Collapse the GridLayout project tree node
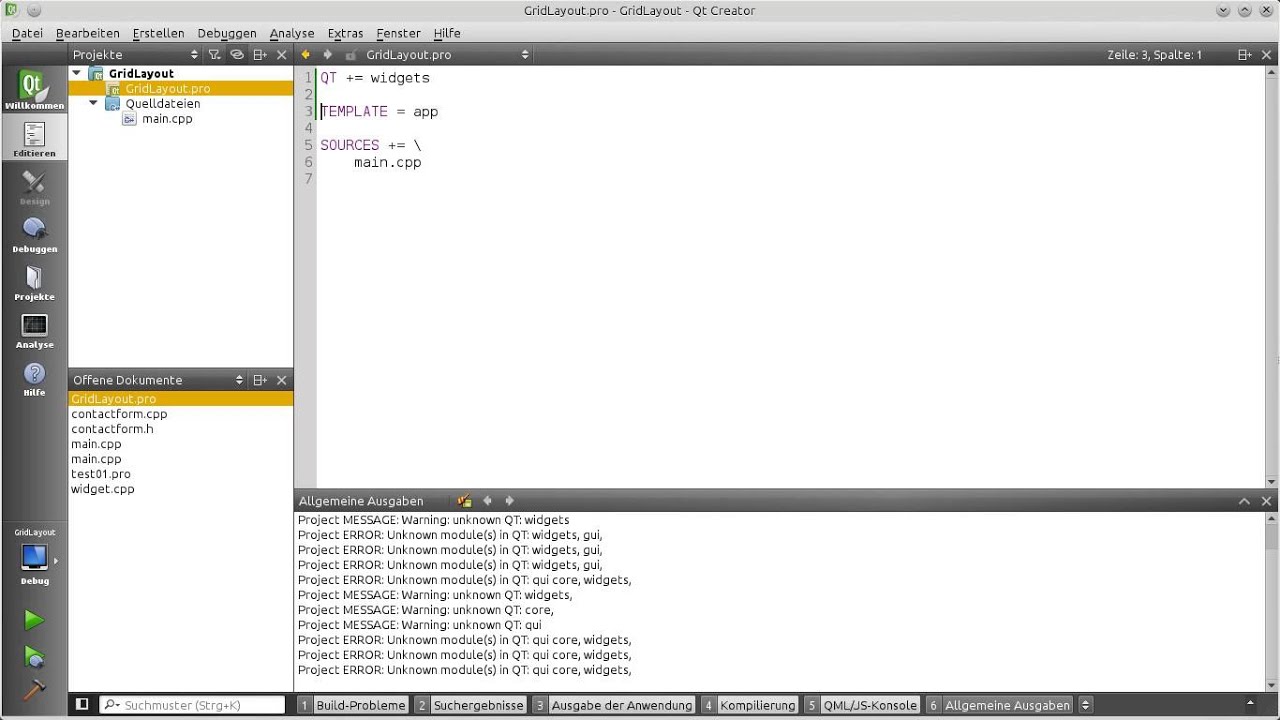The width and height of the screenshot is (1280, 720). 77,73
